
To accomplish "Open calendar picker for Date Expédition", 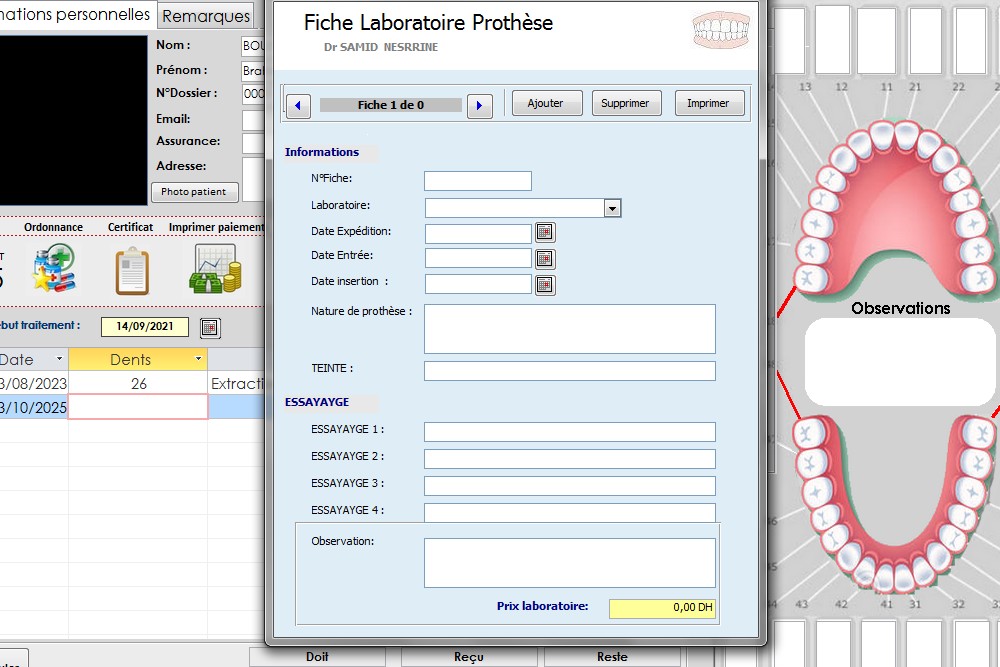I will point(544,233).
